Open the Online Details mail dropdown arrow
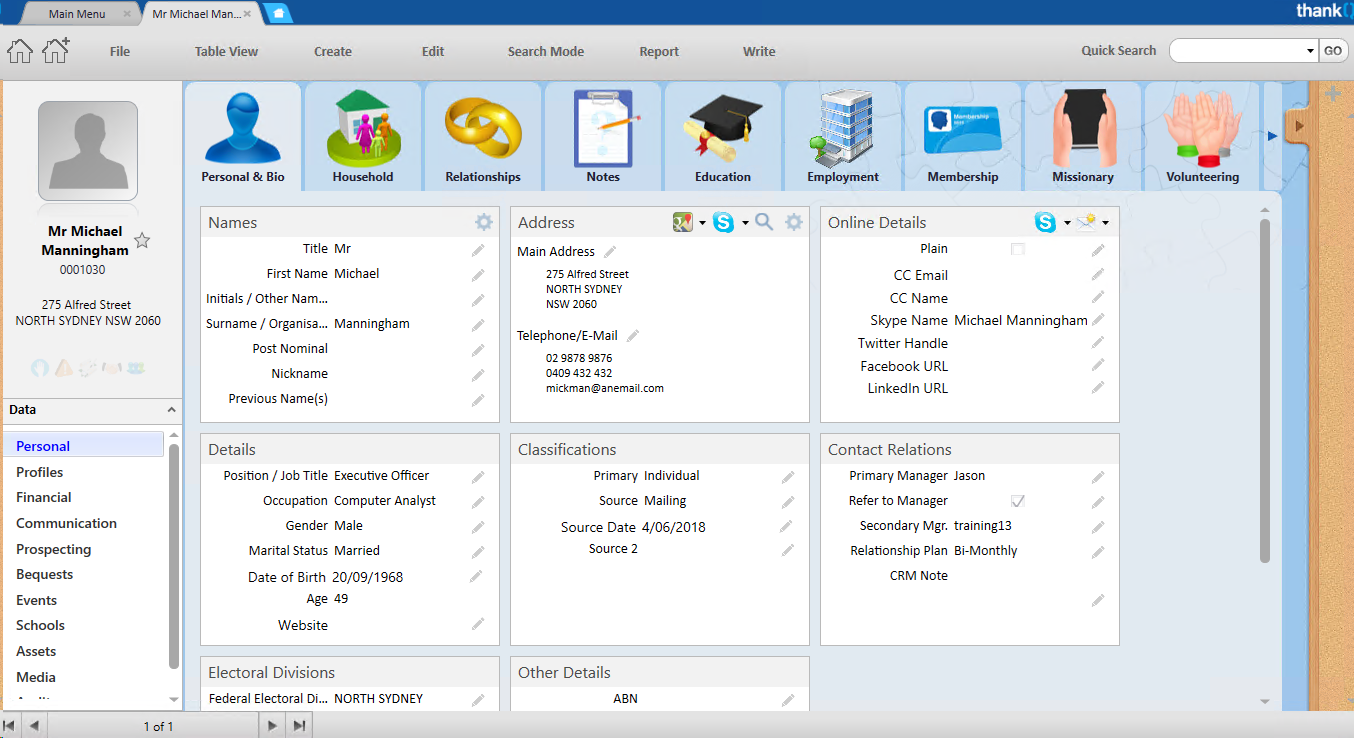1354x738 pixels. (x=1105, y=223)
